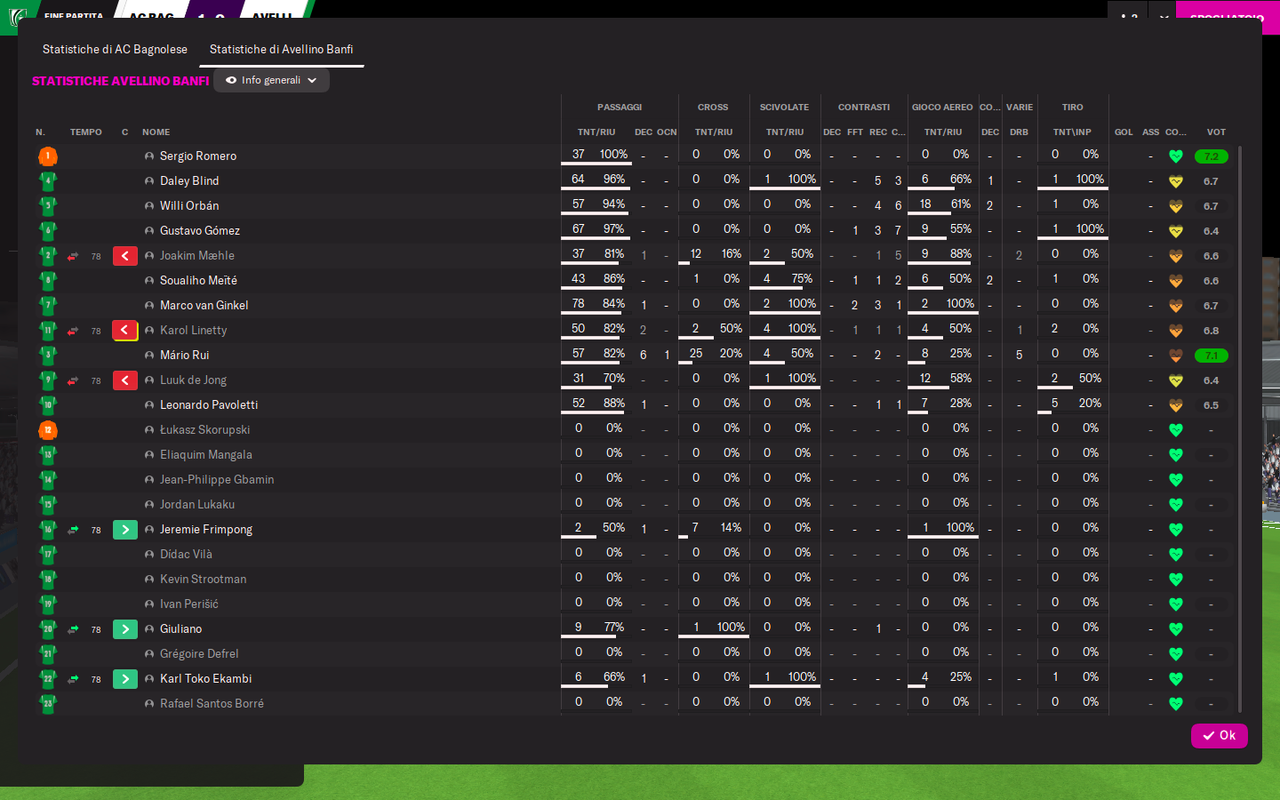Sort by the ASS column header
This screenshot has width=1280, height=800.
1151,132
